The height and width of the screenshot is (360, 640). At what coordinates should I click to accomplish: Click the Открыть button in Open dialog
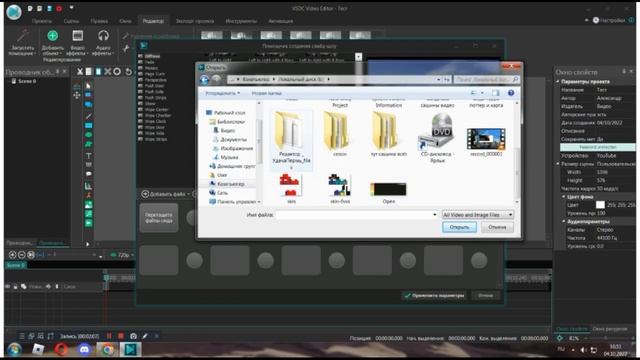click(459, 227)
